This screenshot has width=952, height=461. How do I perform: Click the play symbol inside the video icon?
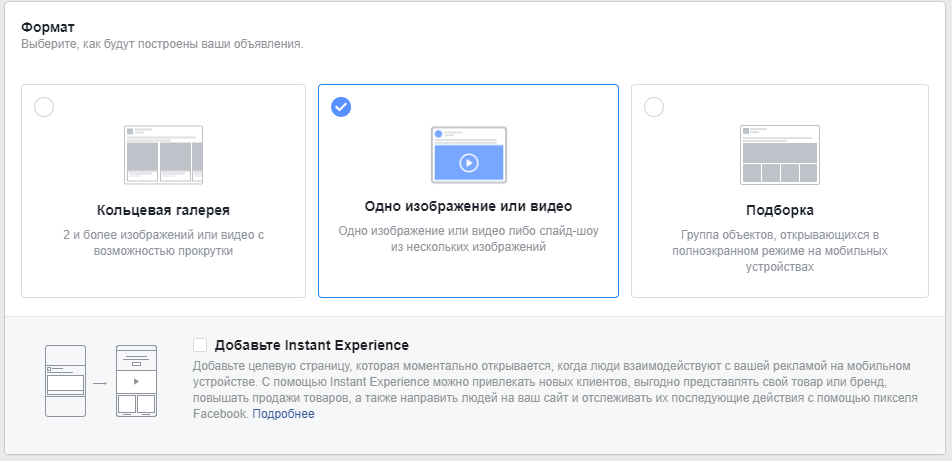pyautogui.click(x=469, y=163)
